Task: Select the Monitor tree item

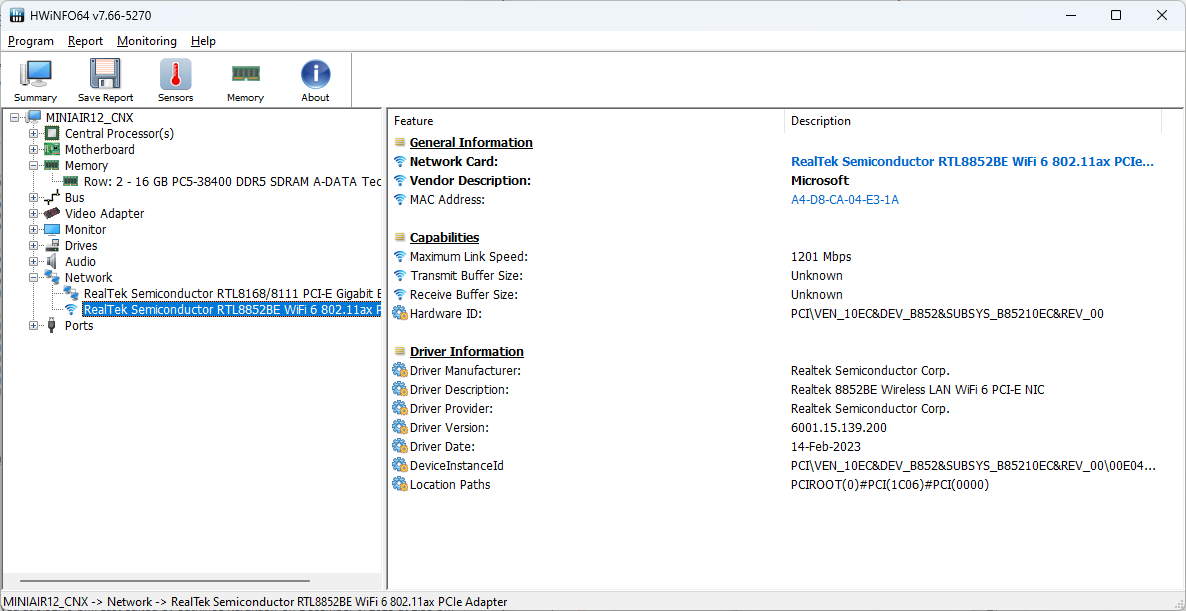Action: tap(85, 230)
